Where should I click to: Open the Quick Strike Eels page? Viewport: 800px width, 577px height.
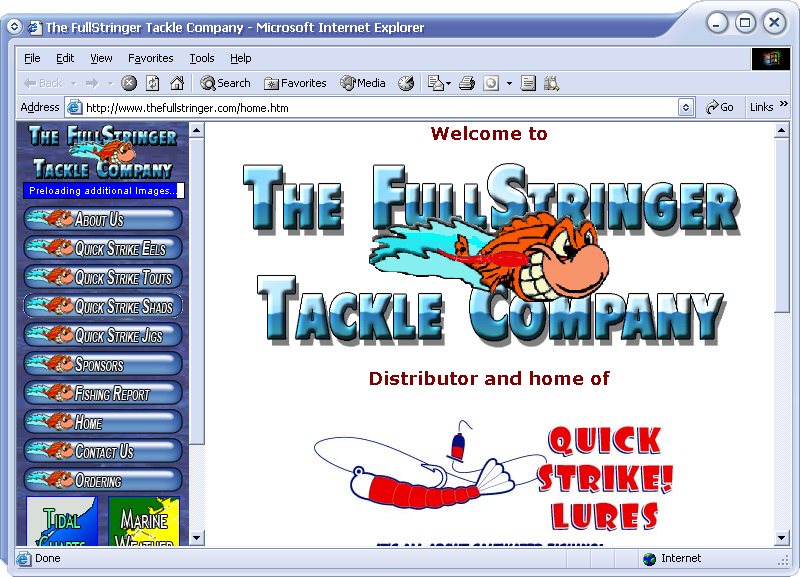(103, 248)
